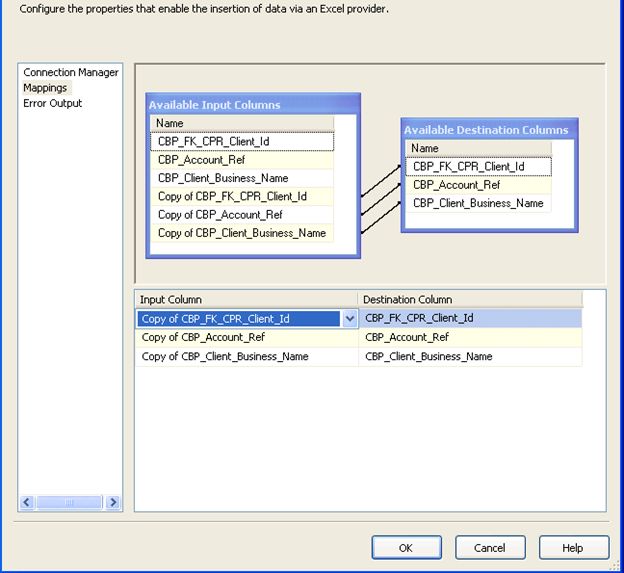
Task: Click the Available Input Columns title bar
Action: click(x=253, y=105)
